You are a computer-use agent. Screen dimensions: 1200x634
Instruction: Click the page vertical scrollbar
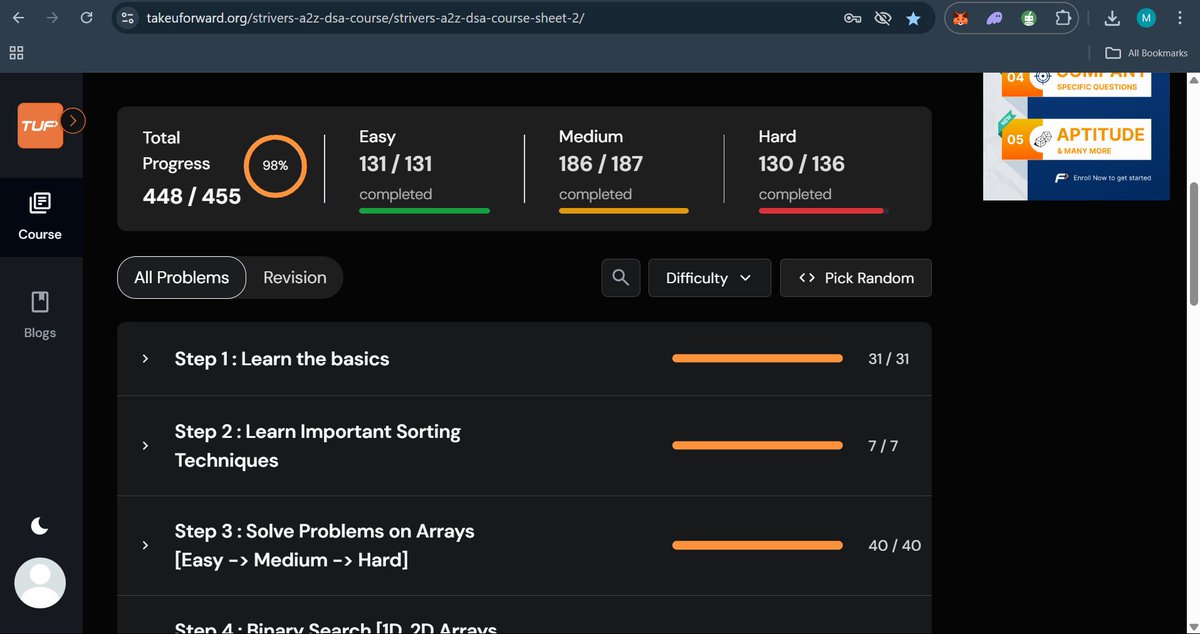tap(1193, 243)
